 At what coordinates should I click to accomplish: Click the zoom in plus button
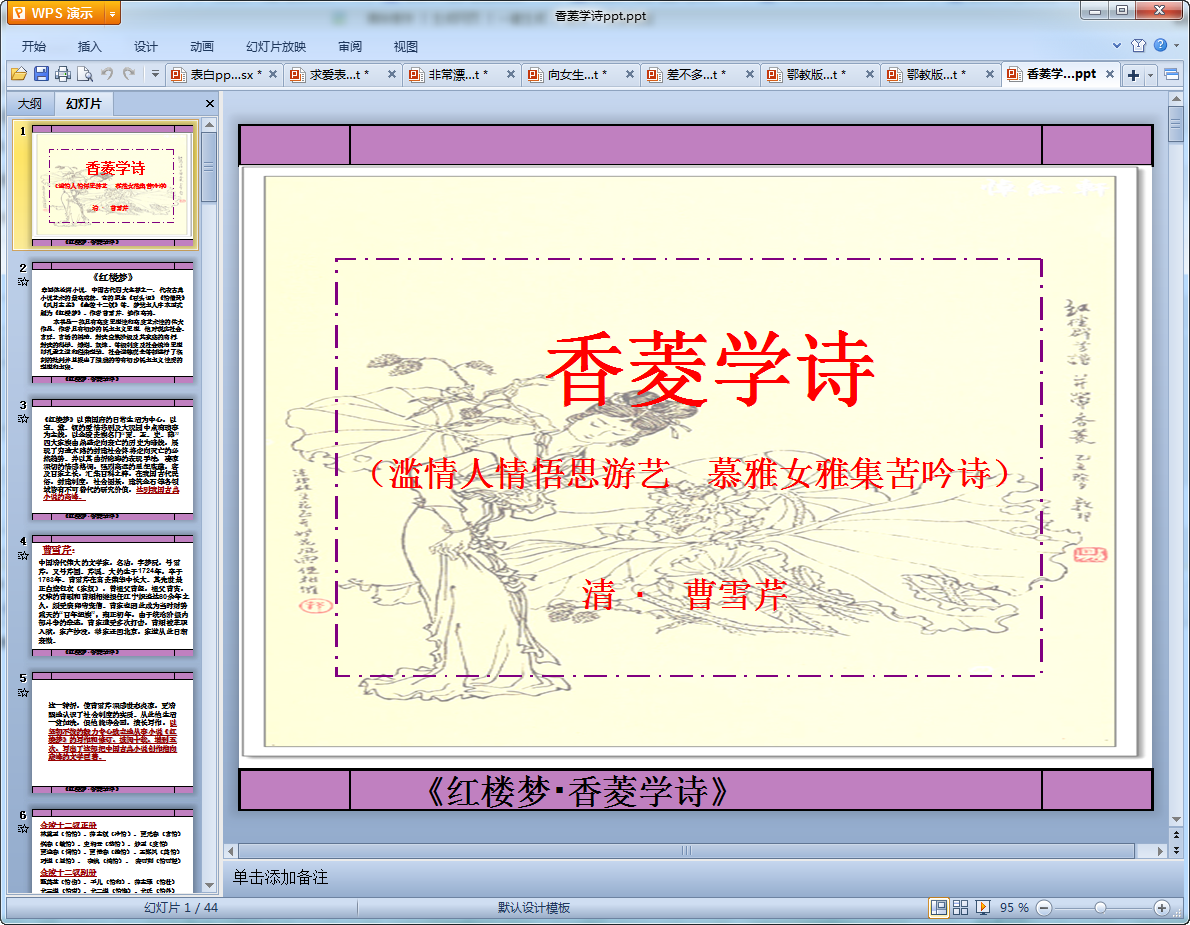pyautogui.click(x=1162, y=908)
